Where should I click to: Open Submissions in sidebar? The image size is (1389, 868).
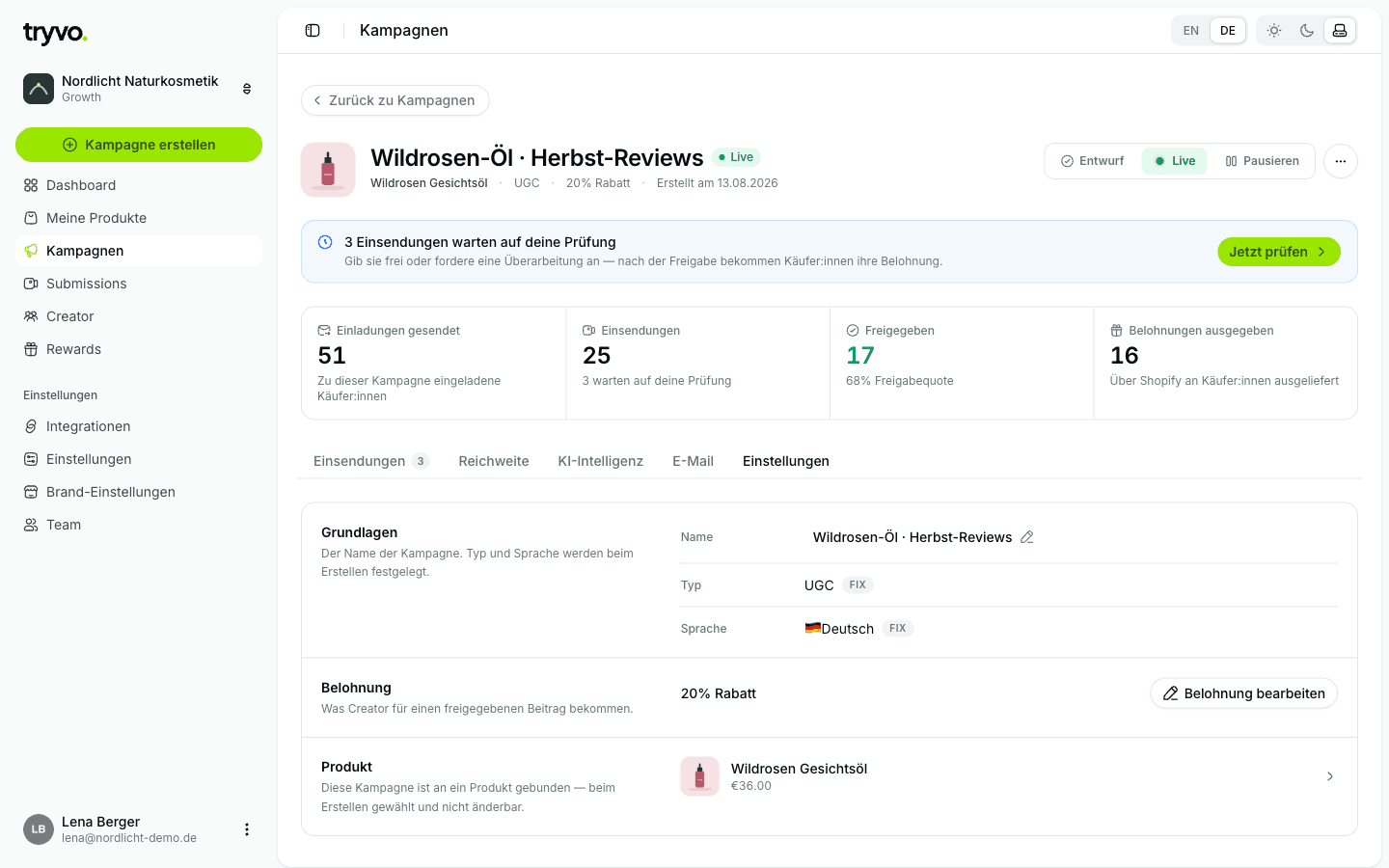pyautogui.click(x=139, y=284)
